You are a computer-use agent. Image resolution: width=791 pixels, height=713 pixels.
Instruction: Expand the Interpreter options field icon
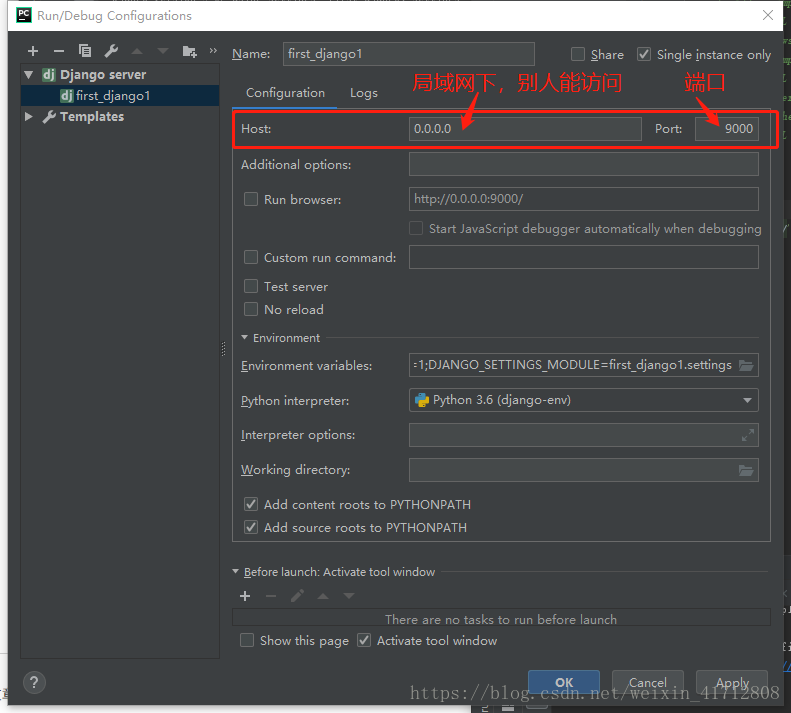748,435
